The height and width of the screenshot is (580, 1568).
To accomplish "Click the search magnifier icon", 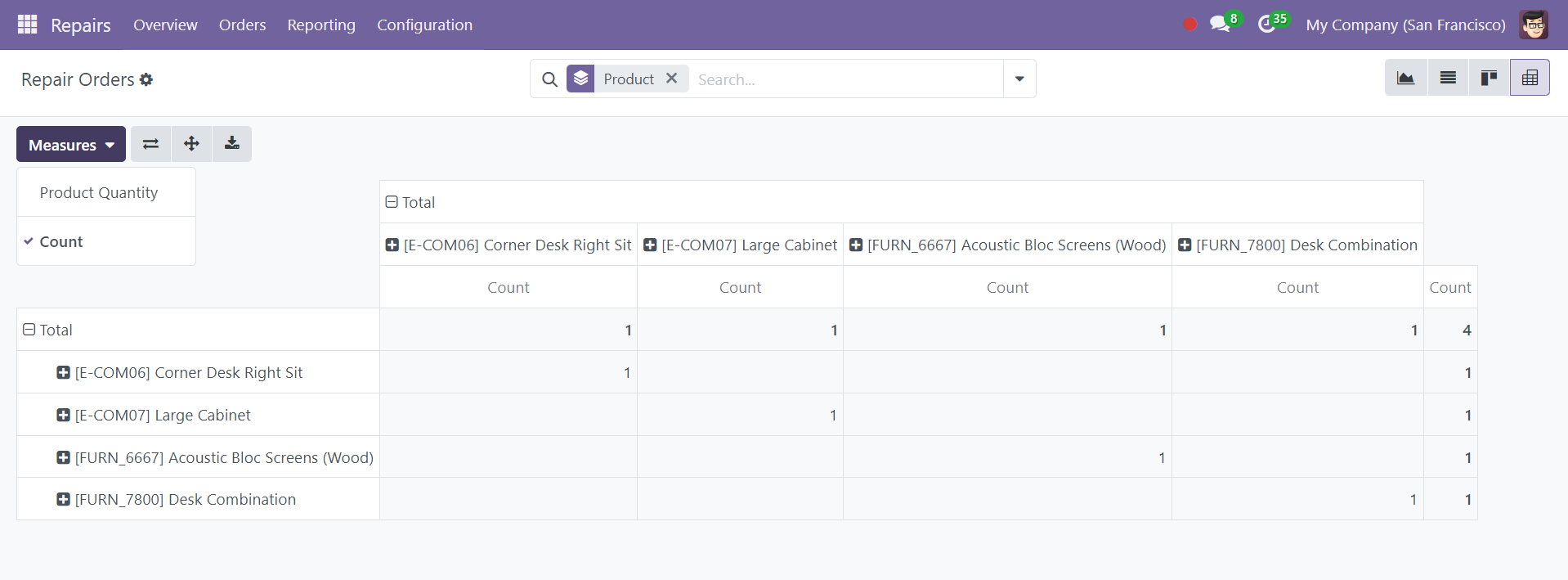I will point(550,79).
